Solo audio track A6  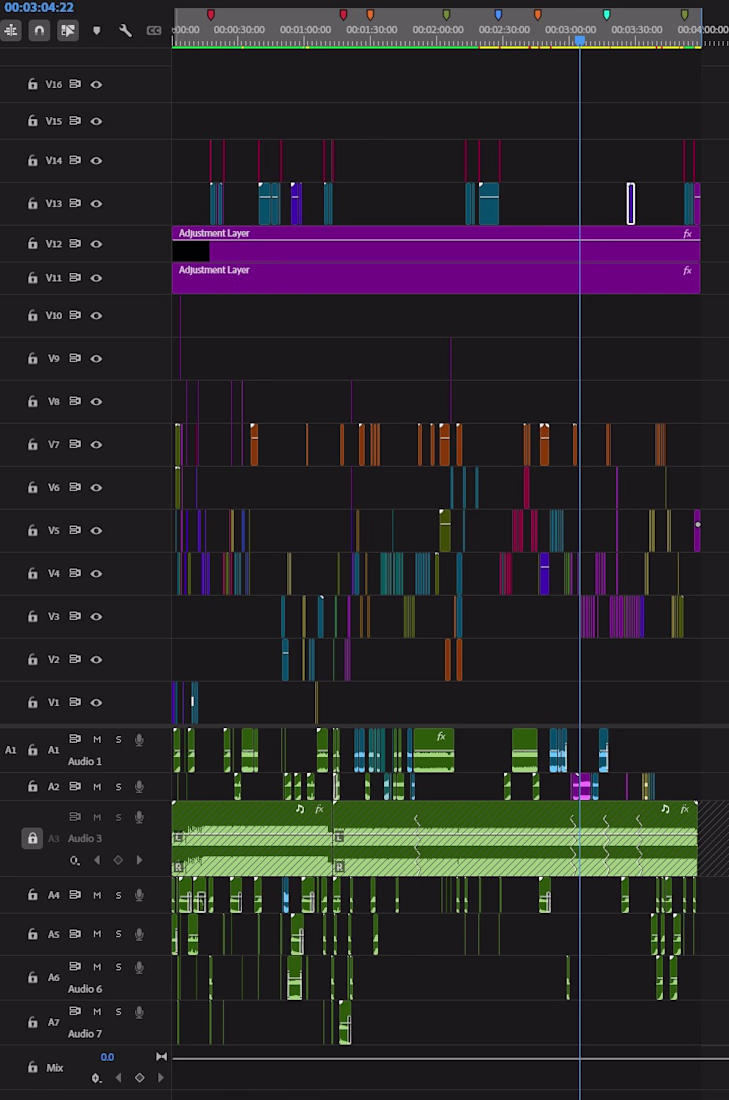click(118, 967)
